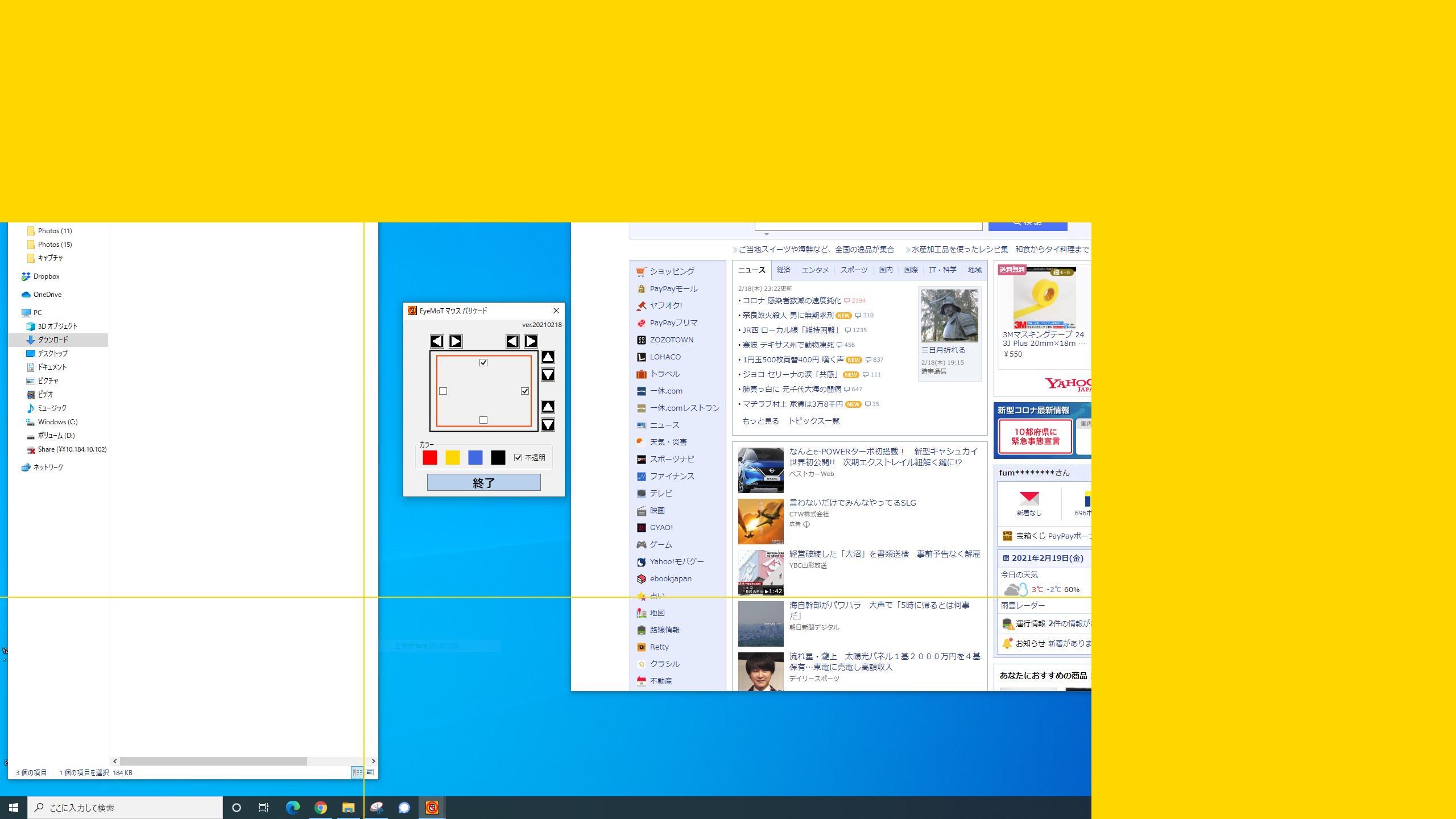Select the ニュース tab on Yahoo
Viewport: 1456px width, 819px height.
751,270
